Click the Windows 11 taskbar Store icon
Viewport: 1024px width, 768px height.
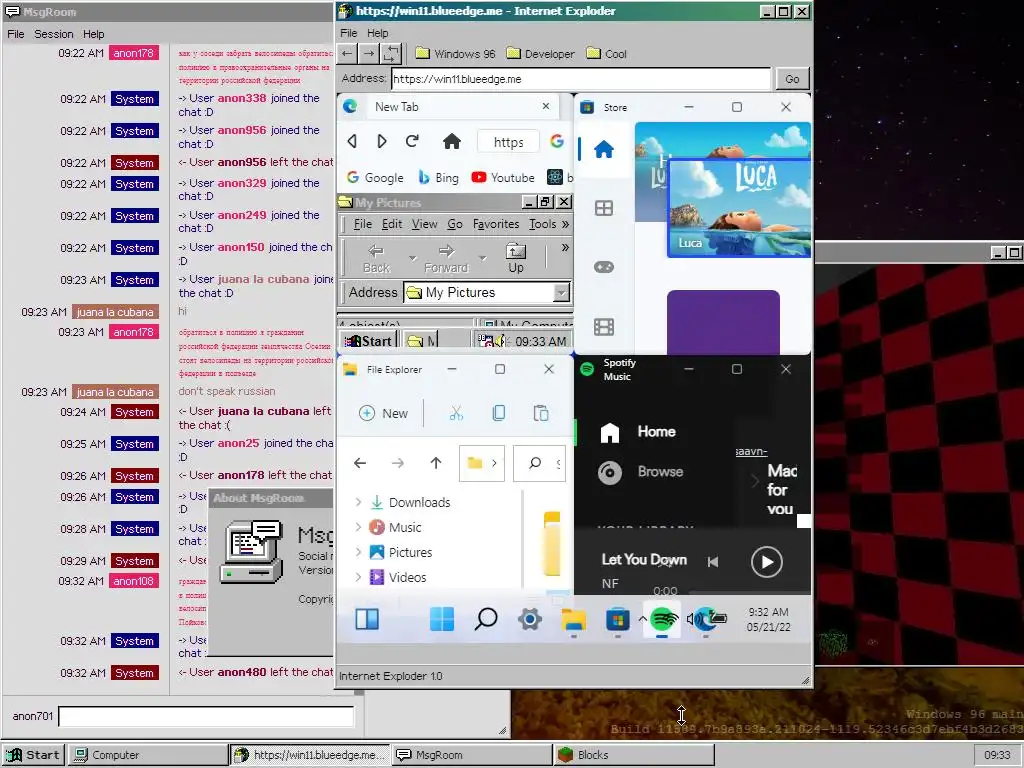tap(617, 618)
